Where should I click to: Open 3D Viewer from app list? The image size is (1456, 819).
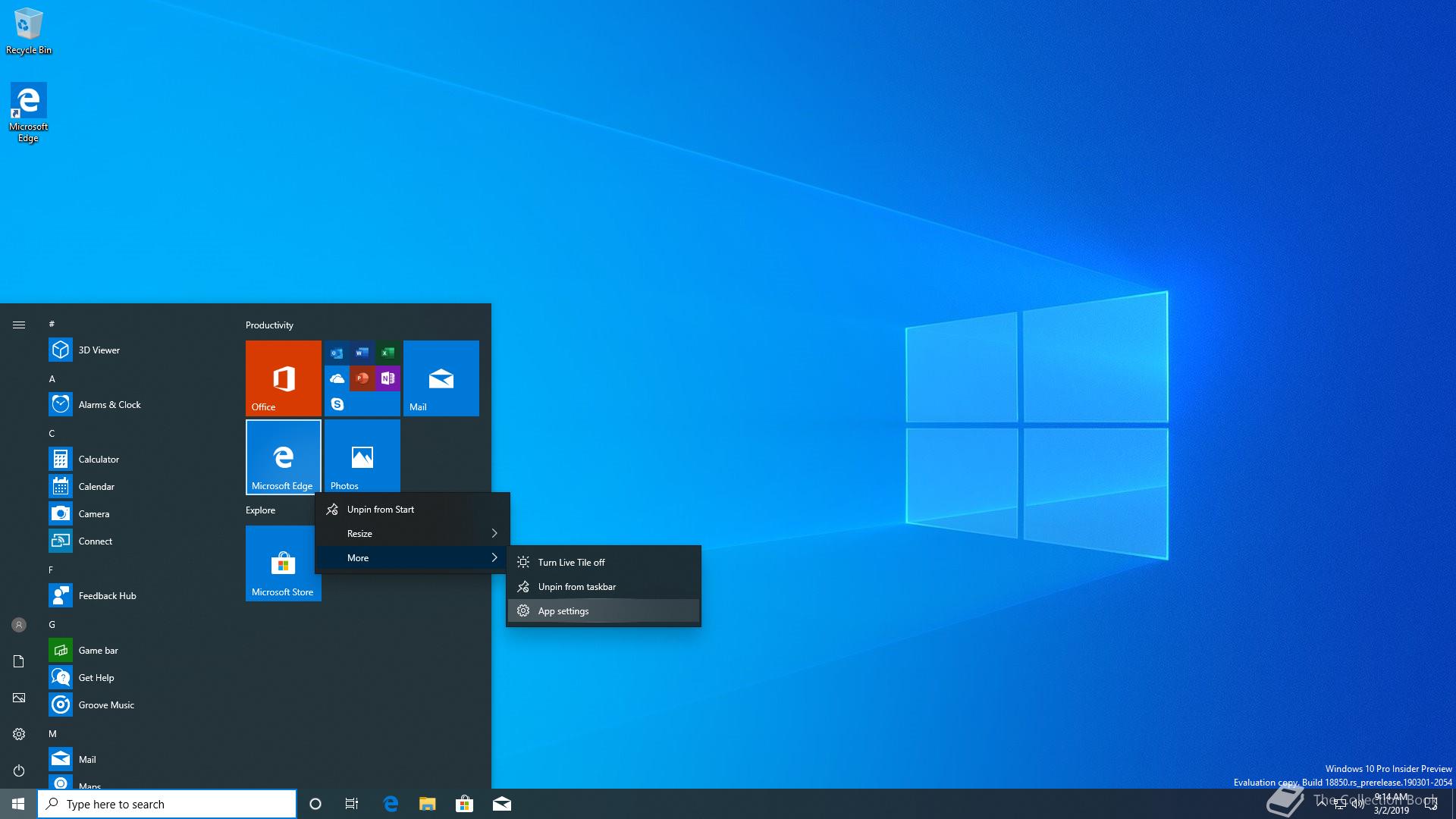coord(99,350)
